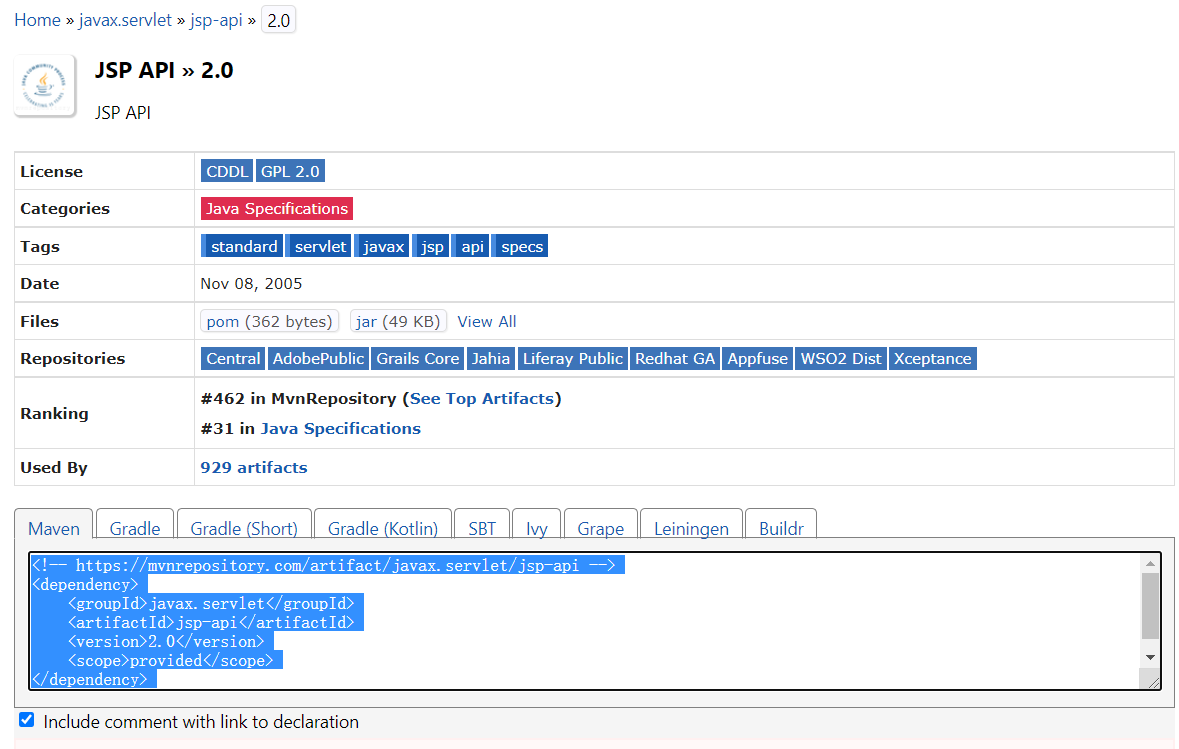Click the code box scrollbar down arrow

[x=1150, y=657]
